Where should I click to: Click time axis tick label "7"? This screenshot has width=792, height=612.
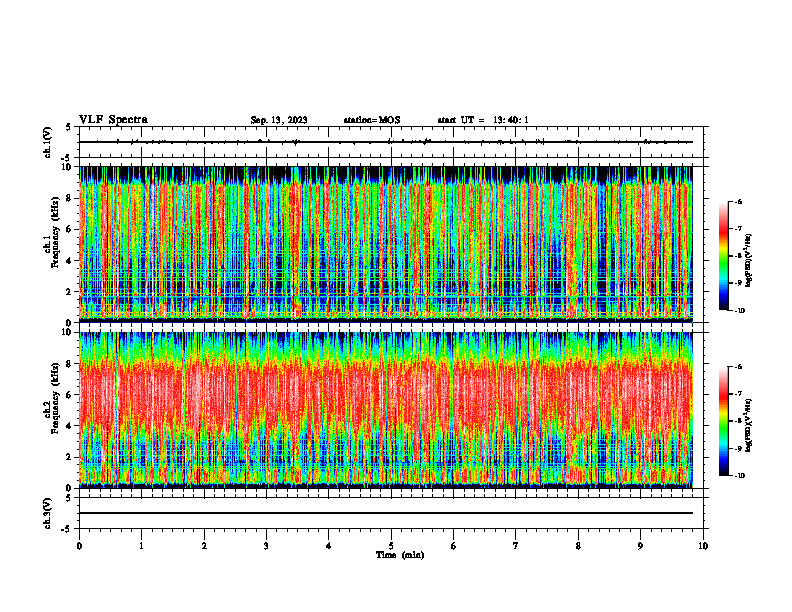tap(516, 546)
